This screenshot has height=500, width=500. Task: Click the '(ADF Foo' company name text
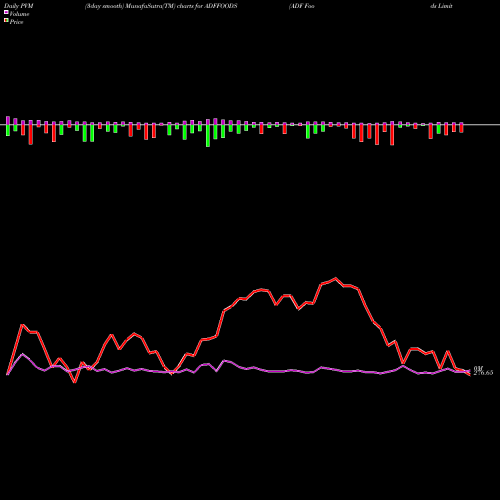[302, 6]
